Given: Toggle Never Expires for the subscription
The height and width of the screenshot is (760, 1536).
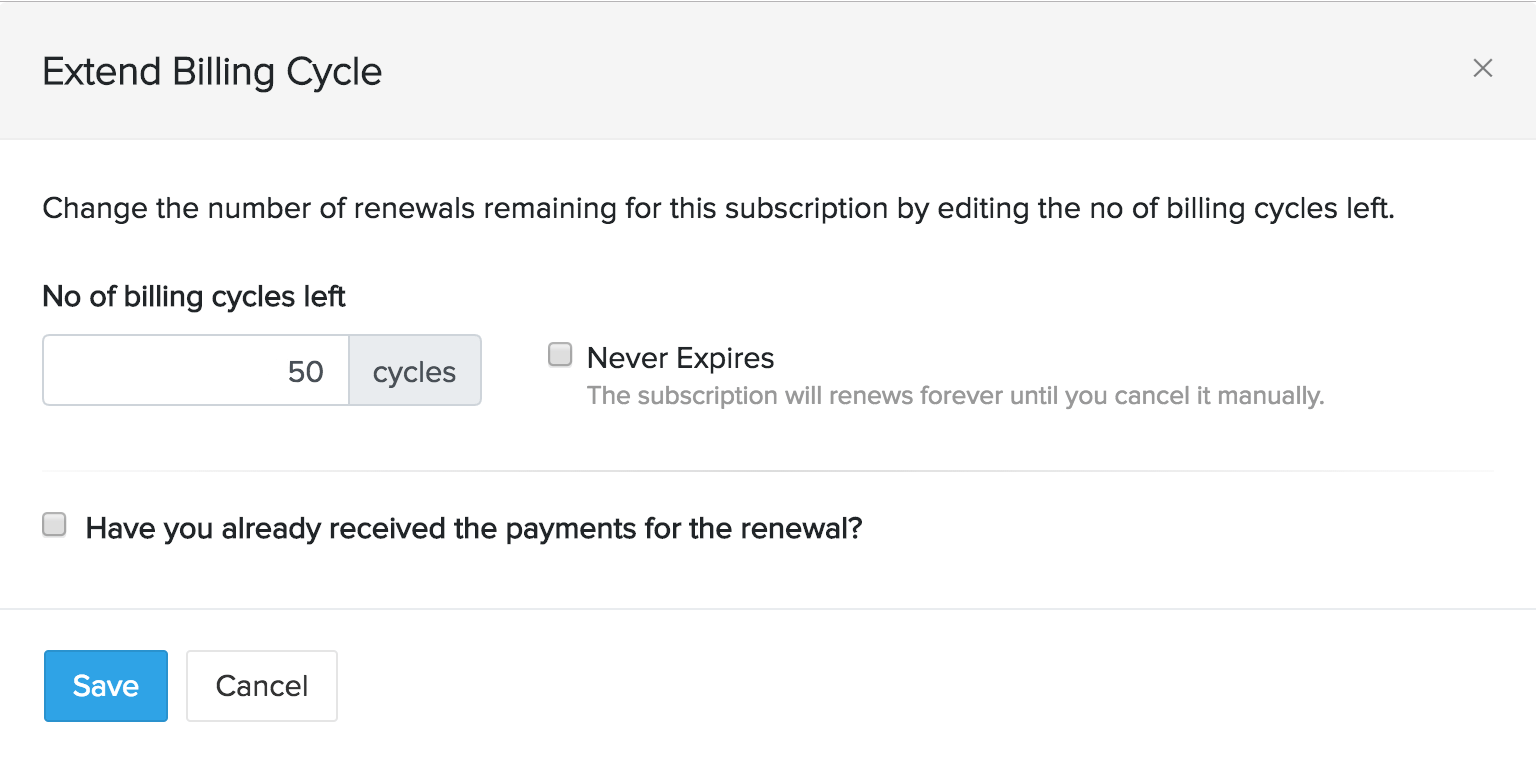Looking at the screenshot, I should coord(559,354).
